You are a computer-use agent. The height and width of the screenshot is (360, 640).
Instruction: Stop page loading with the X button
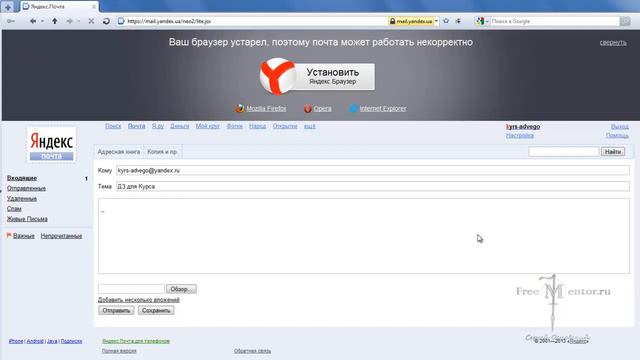coord(91,21)
